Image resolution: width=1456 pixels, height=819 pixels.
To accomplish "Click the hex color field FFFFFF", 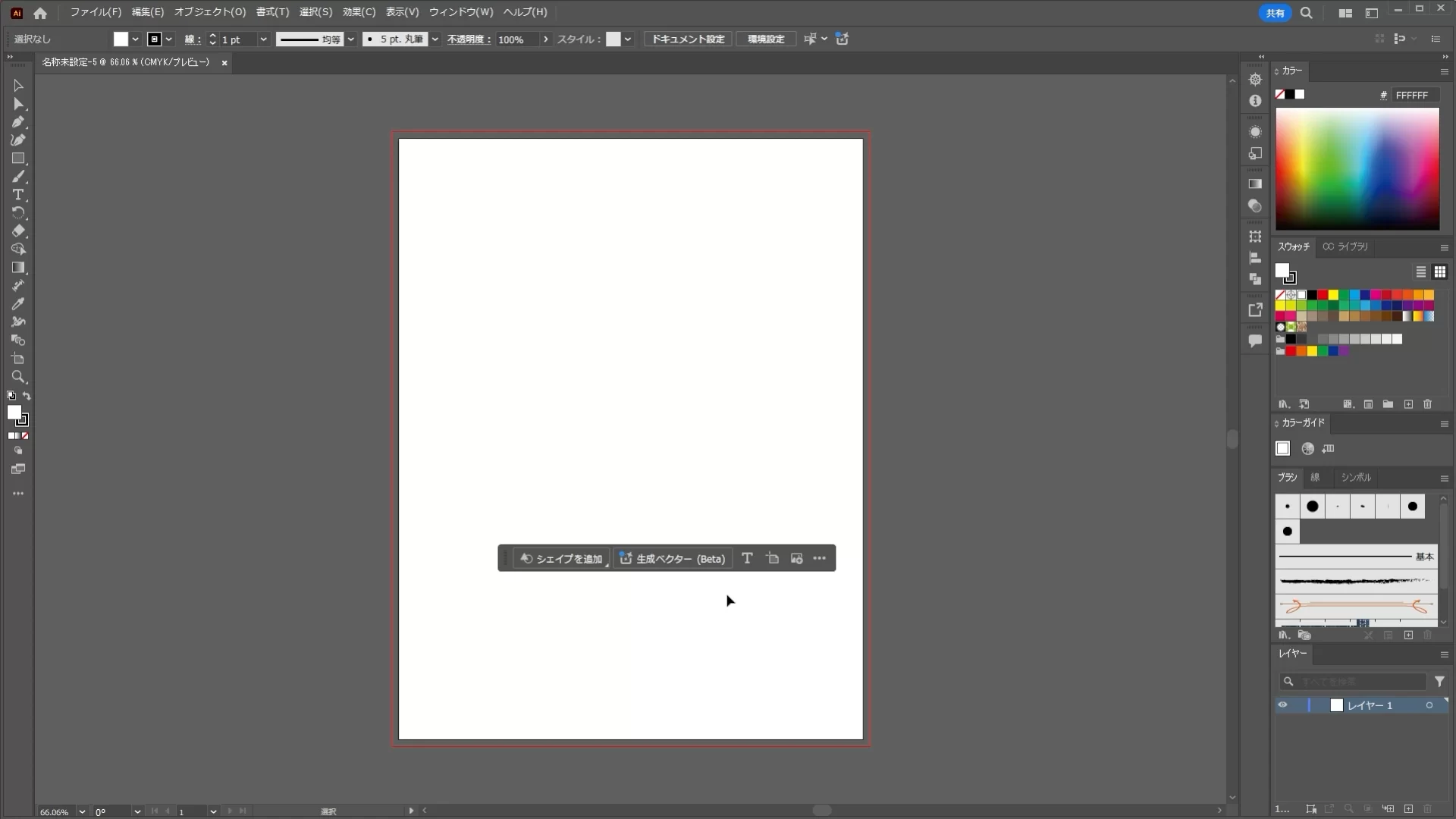I will pyautogui.click(x=1416, y=95).
